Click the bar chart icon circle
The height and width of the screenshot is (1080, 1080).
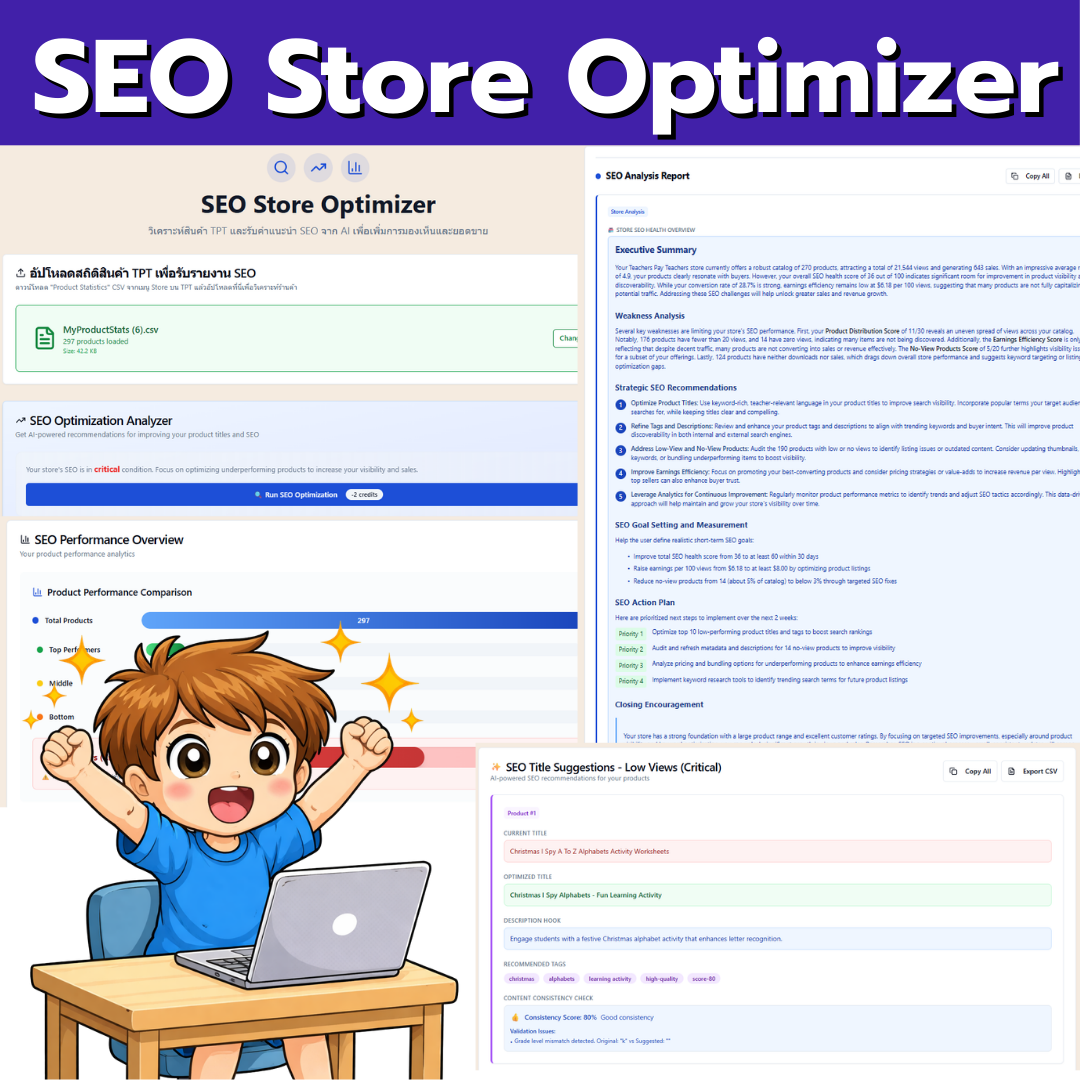pos(355,167)
